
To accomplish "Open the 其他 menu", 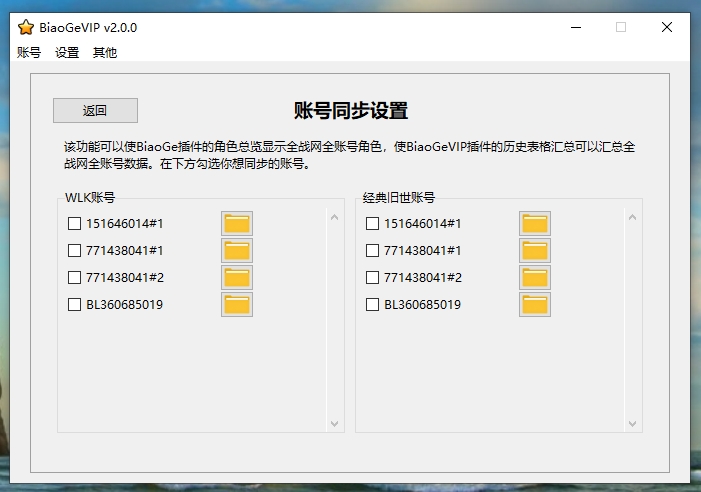I will pyautogui.click(x=105, y=53).
